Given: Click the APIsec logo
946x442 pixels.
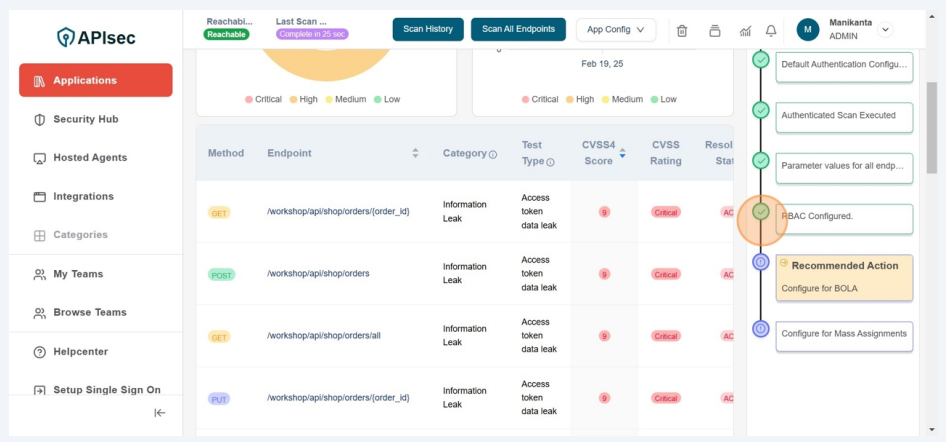Looking at the screenshot, I should click(x=96, y=38).
